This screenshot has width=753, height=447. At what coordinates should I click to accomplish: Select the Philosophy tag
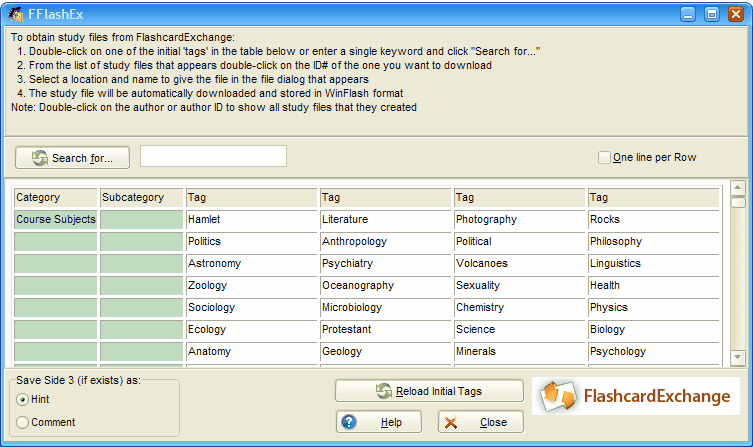[x=654, y=242]
